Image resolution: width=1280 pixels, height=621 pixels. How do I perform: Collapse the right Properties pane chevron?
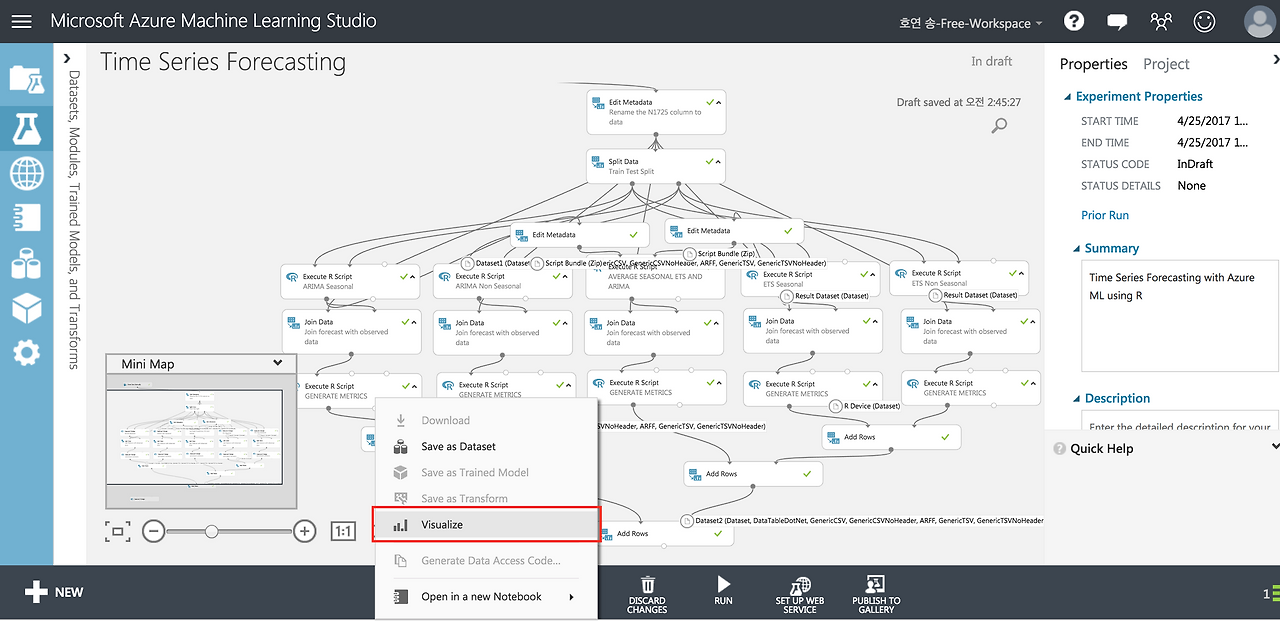(x=1275, y=60)
